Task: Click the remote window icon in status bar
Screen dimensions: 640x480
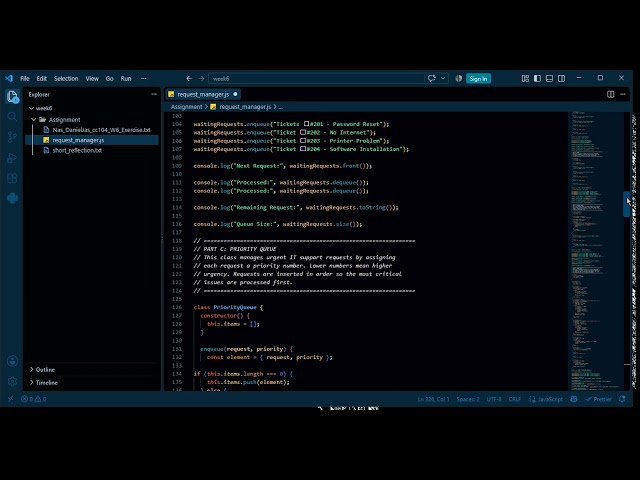Action: click(x=11, y=399)
